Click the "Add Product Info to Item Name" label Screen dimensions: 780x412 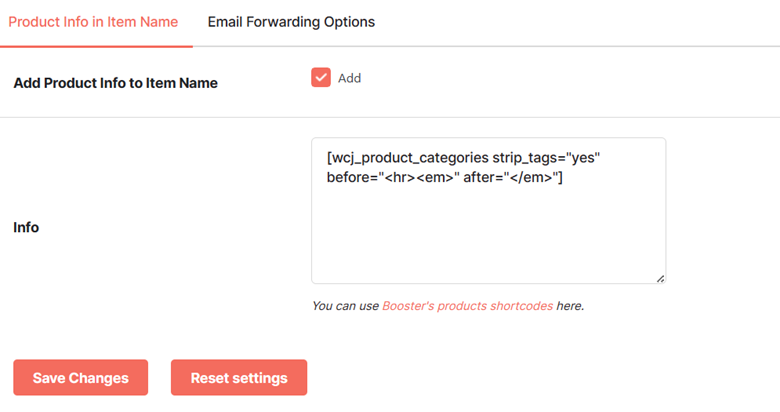point(115,83)
